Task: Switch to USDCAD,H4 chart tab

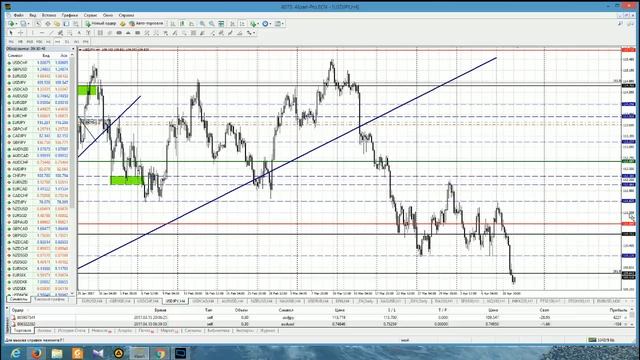Action: click(203, 301)
